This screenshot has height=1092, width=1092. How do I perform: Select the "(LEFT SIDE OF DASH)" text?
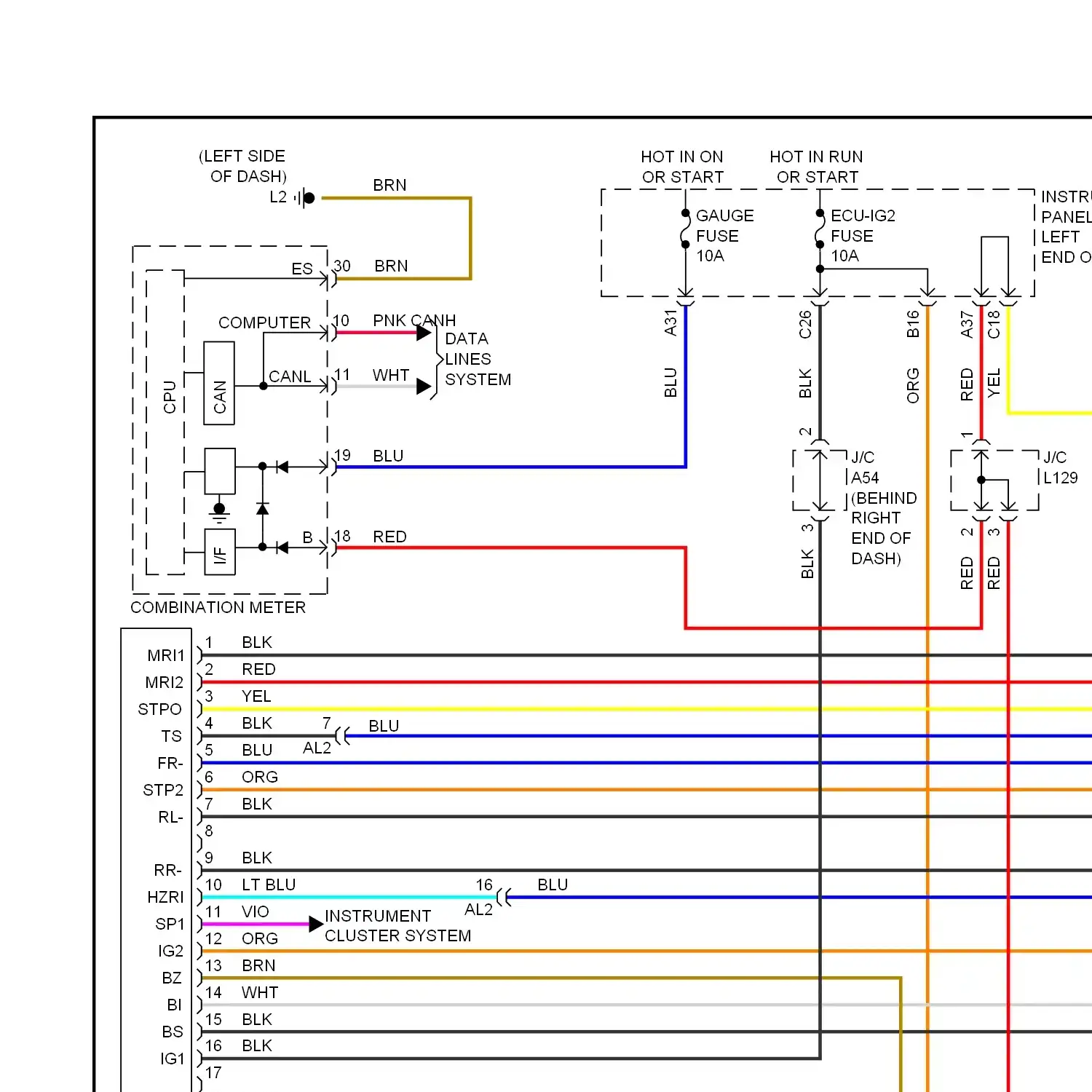point(243,166)
